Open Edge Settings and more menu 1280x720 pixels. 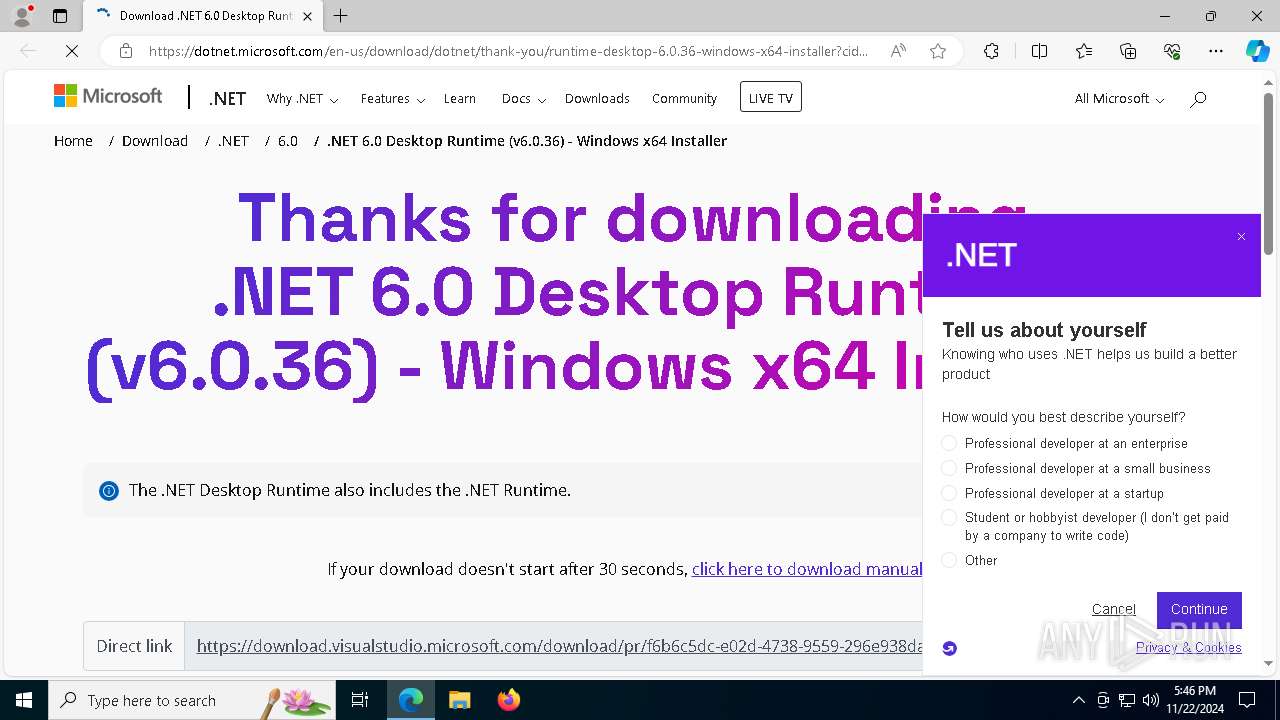coord(1216,51)
